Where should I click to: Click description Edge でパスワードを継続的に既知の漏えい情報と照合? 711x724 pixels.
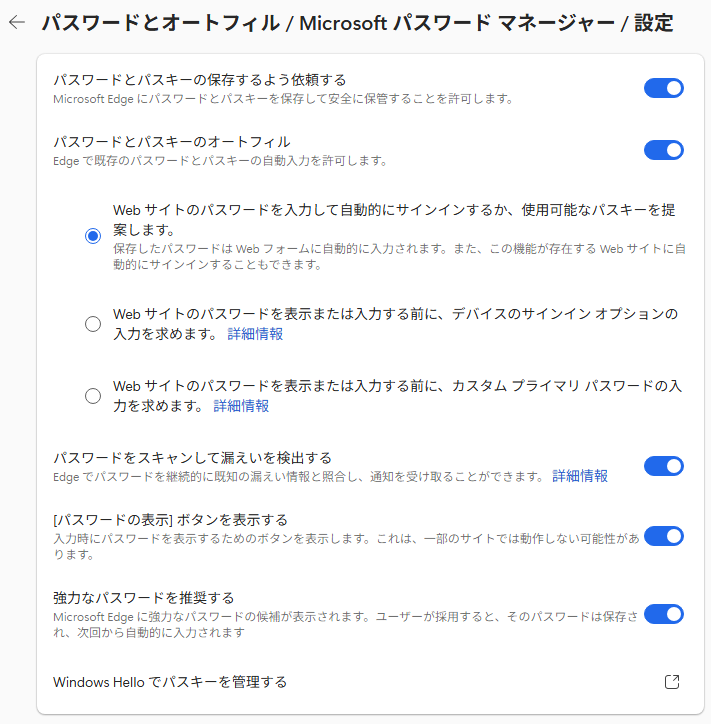(x=298, y=477)
